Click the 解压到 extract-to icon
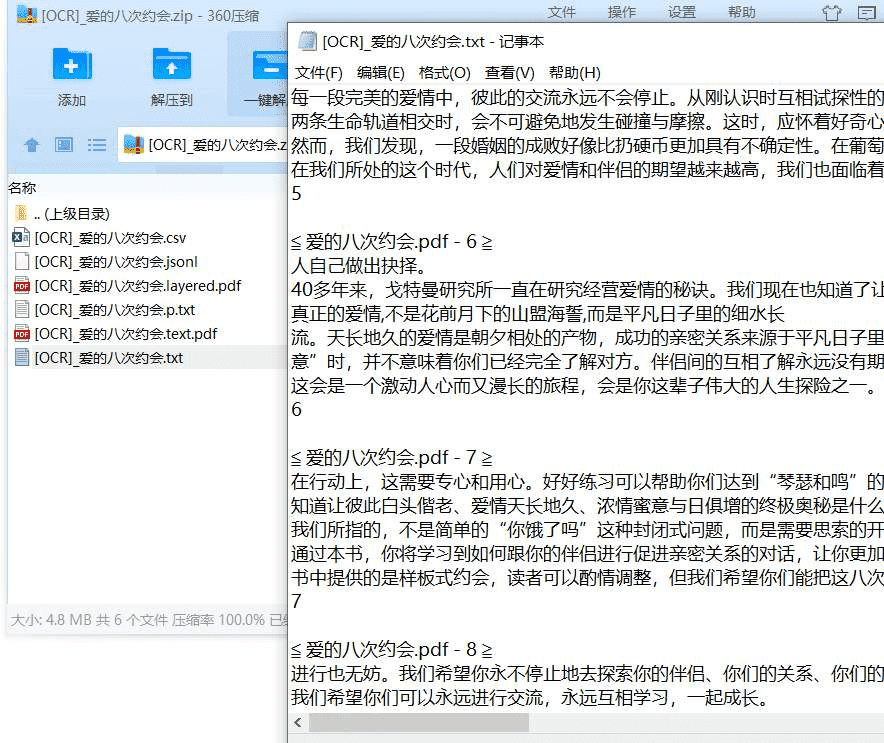884x743 pixels. pos(170,65)
